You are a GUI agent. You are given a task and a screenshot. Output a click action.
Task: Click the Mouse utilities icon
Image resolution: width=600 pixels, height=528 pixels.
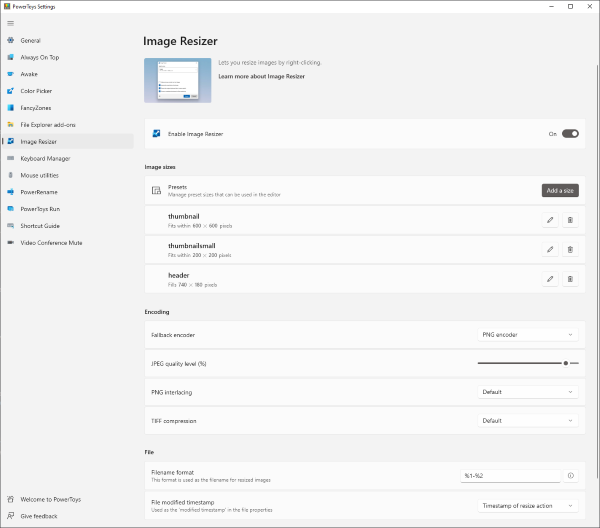(x=11, y=175)
